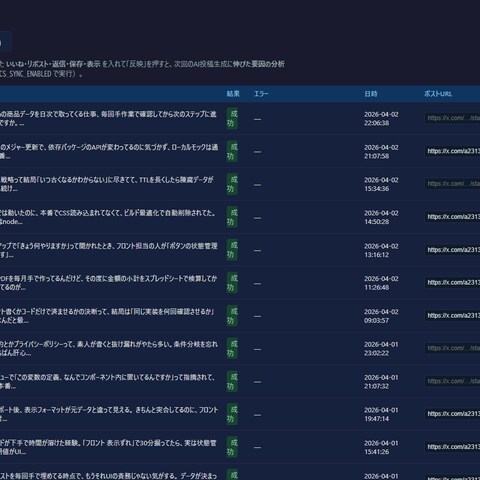Open post URL for 2026-04-02 13:16:12 row
Viewport: 480px width, 480px height.
tap(453, 250)
